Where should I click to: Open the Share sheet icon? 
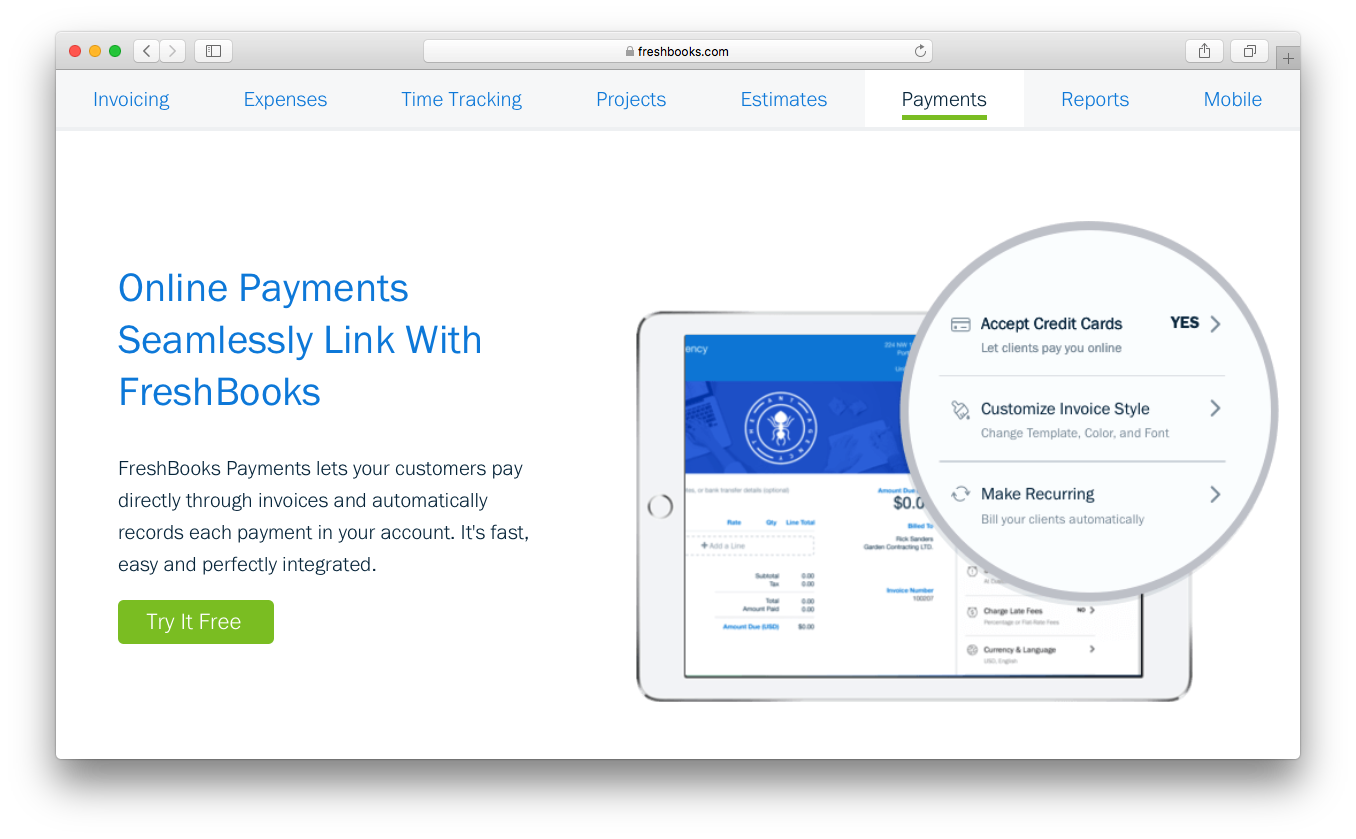click(1204, 51)
